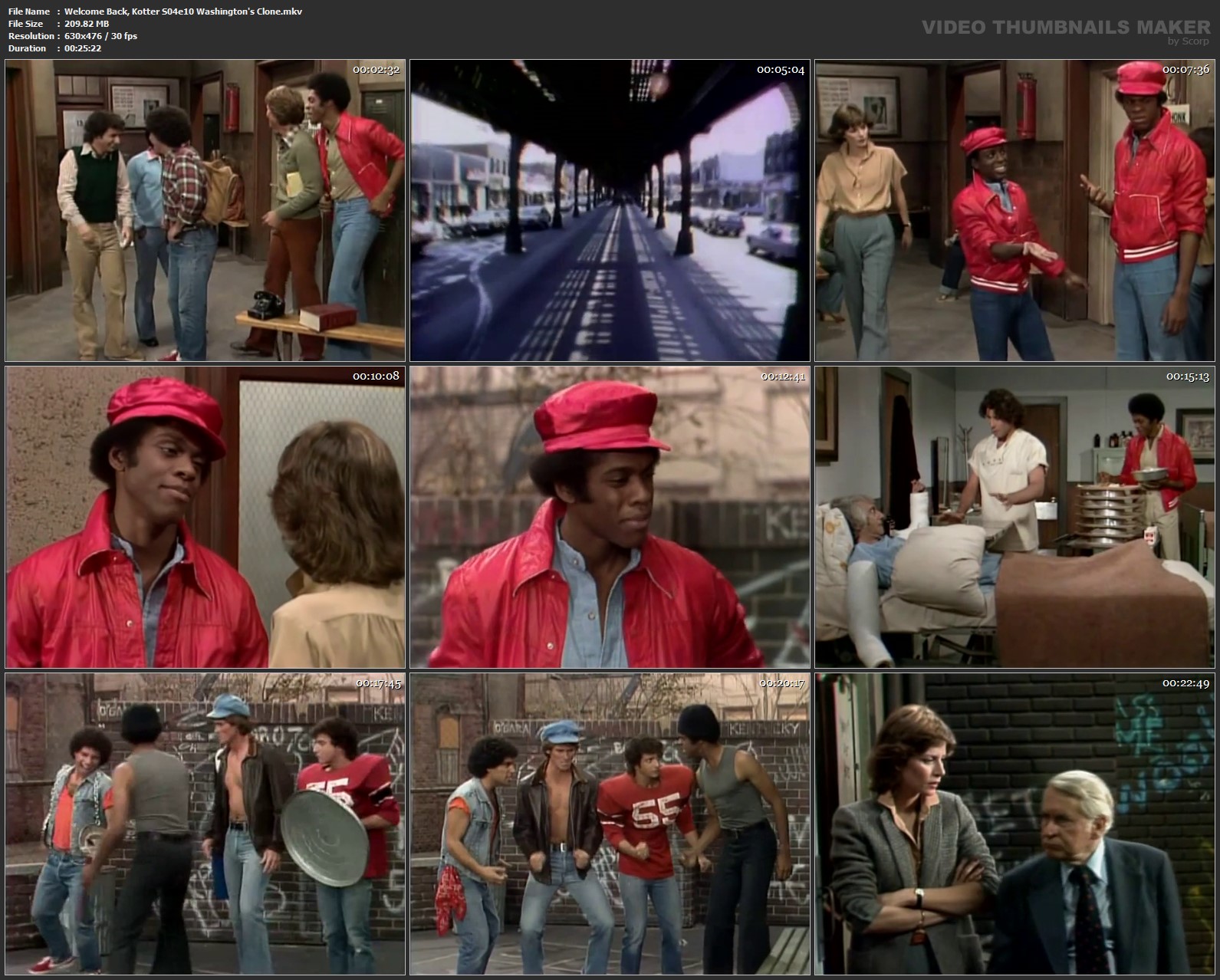Image resolution: width=1220 pixels, height=980 pixels.
Task: Choose the thumbnail at 00:10:08
Action: (205, 517)
